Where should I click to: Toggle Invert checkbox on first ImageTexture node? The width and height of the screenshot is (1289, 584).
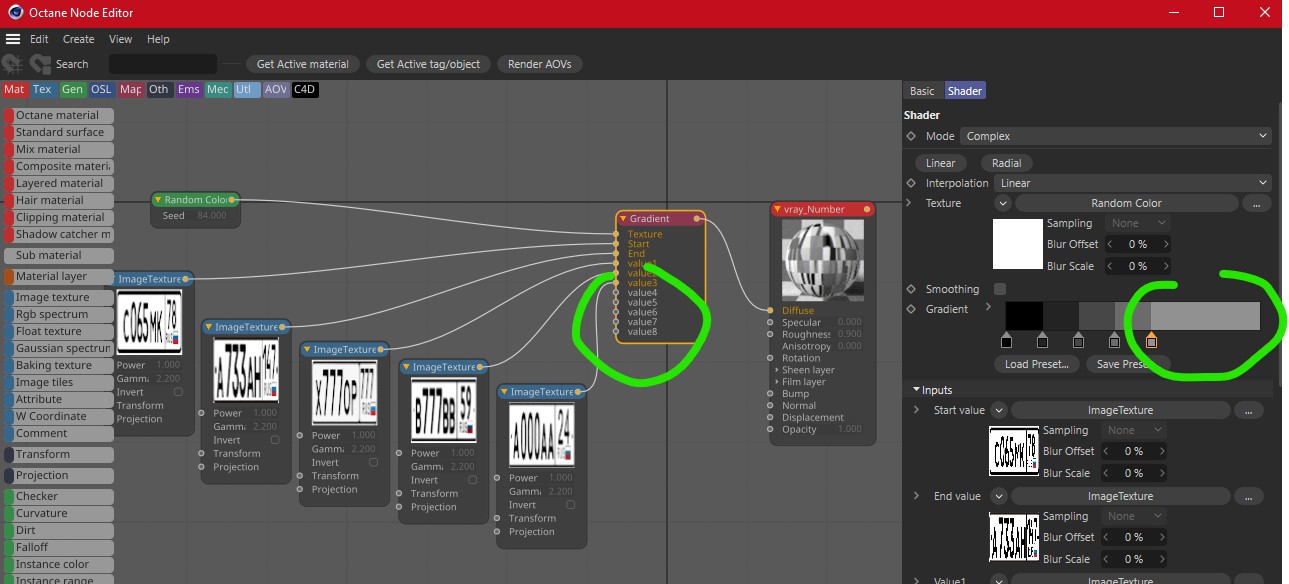point(178,392)
